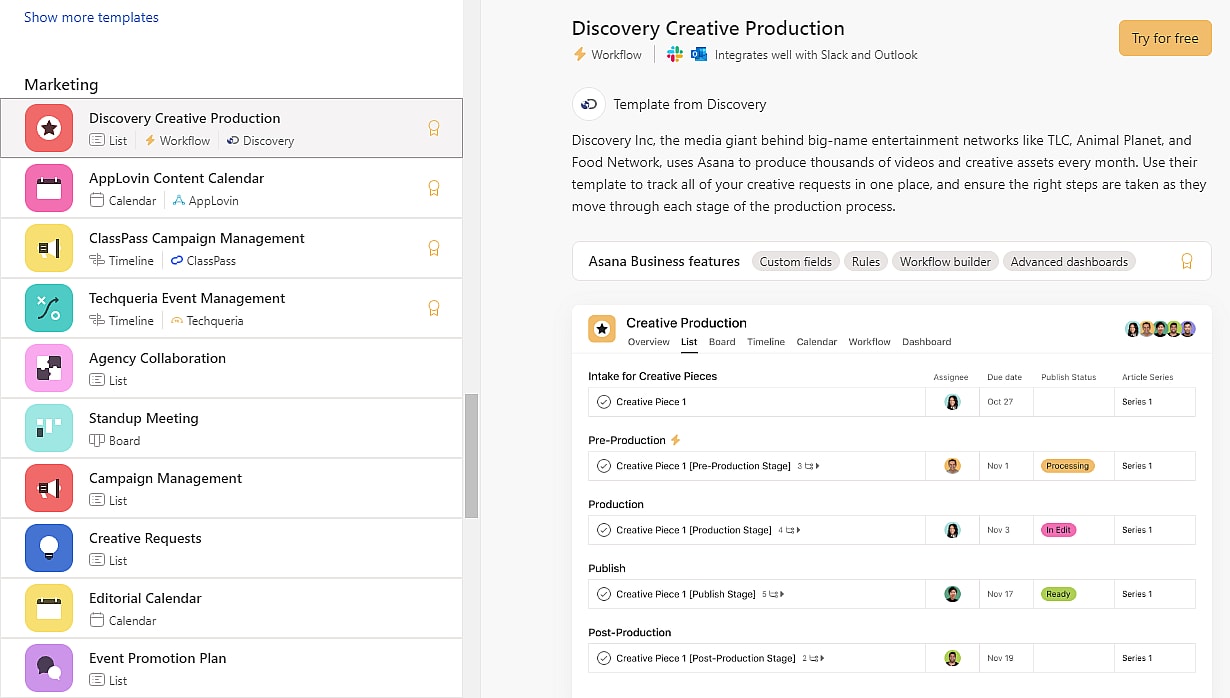Click the Agency Collaboration puzzle icon

(49, 368)
